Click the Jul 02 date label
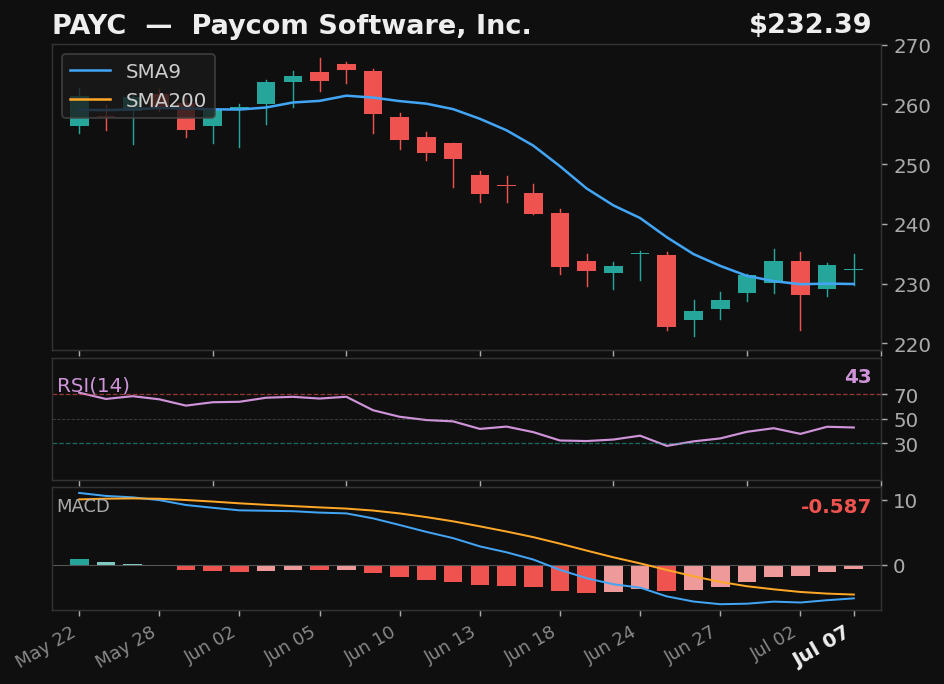The width and height of the screenshot is (944, 684). 772,645
